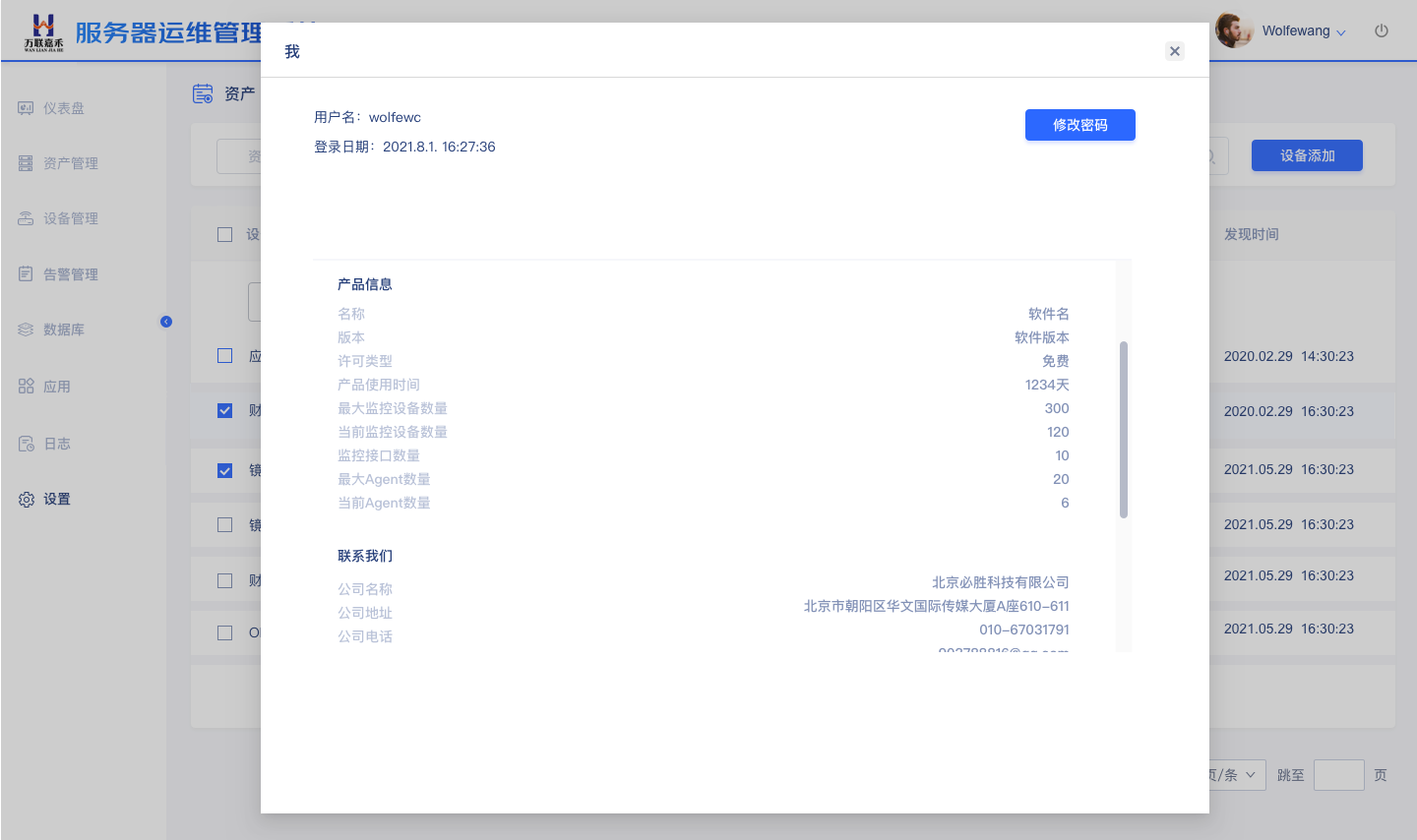
Task: Open the 日志 menu item
Action: coord(57,444)
